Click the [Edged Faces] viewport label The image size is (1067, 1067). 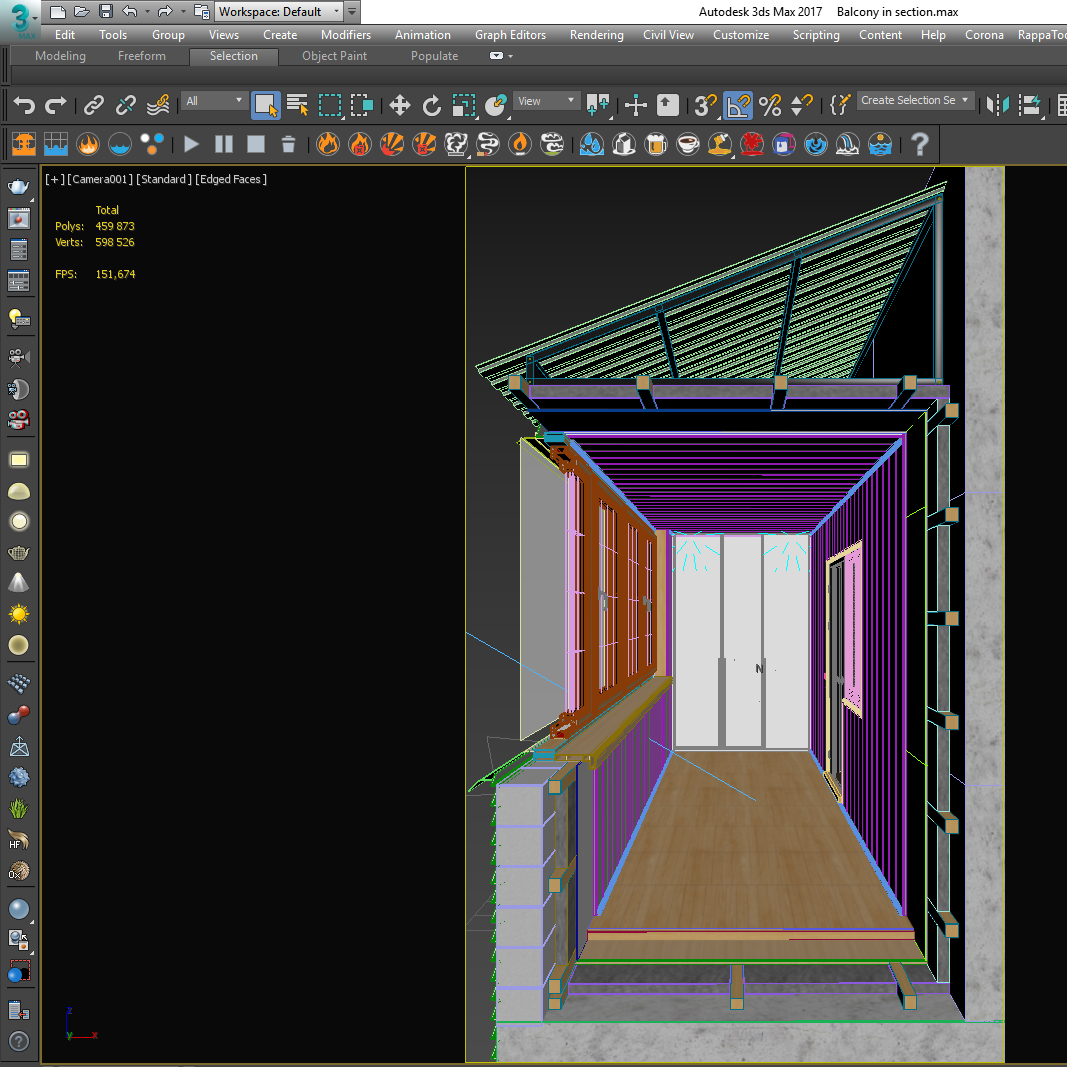tap(231, 179)
